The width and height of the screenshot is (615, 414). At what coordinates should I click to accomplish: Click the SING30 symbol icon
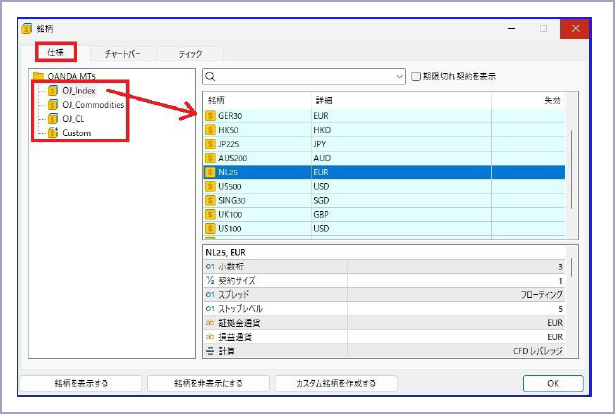click(210, 200)
